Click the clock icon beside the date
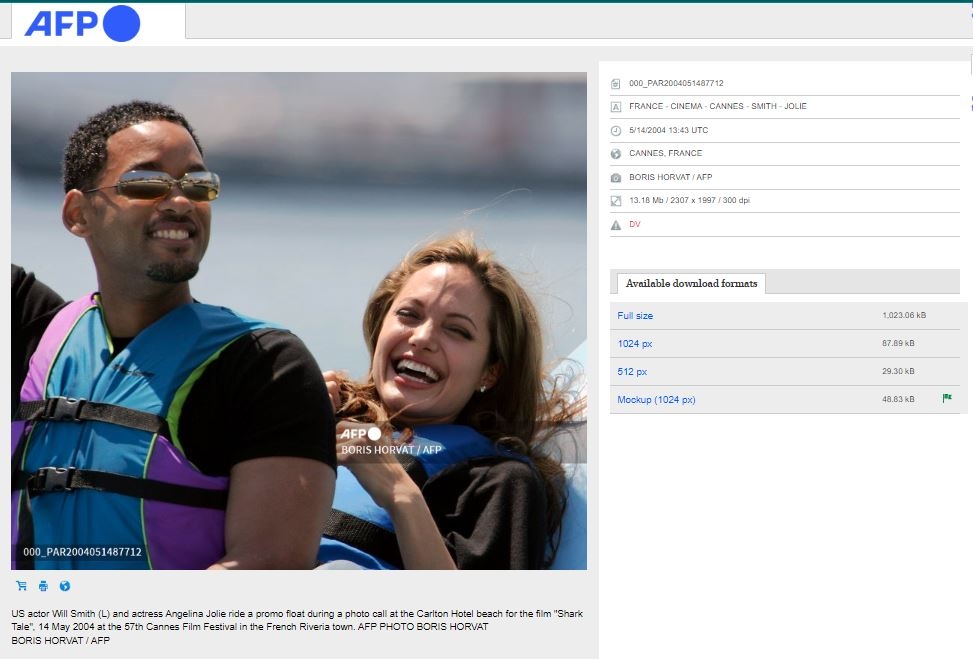The height and width of the screenshot is (659, 973). coord(616,131)
